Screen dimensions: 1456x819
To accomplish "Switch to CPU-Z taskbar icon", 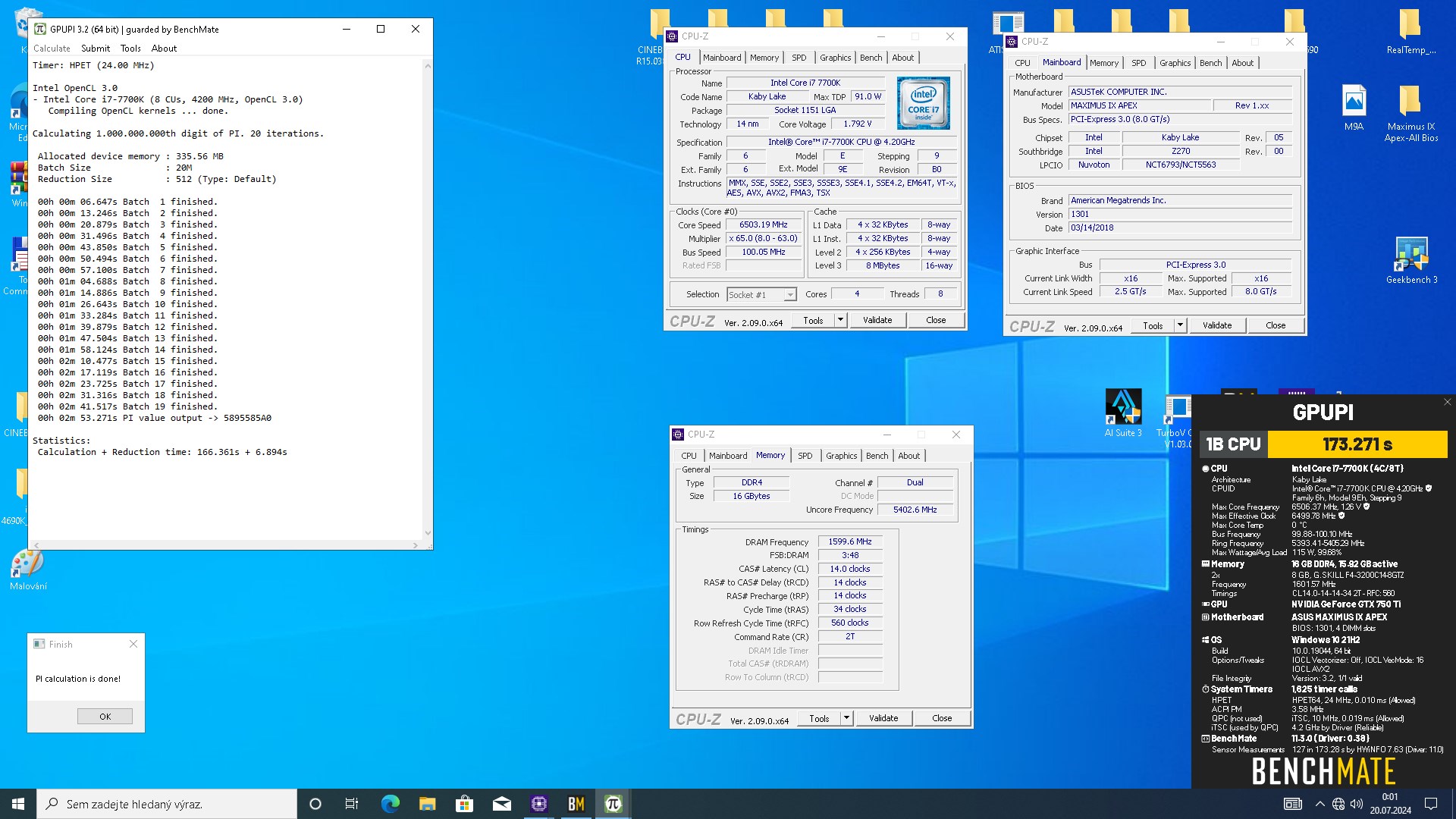I will point(538,804).
